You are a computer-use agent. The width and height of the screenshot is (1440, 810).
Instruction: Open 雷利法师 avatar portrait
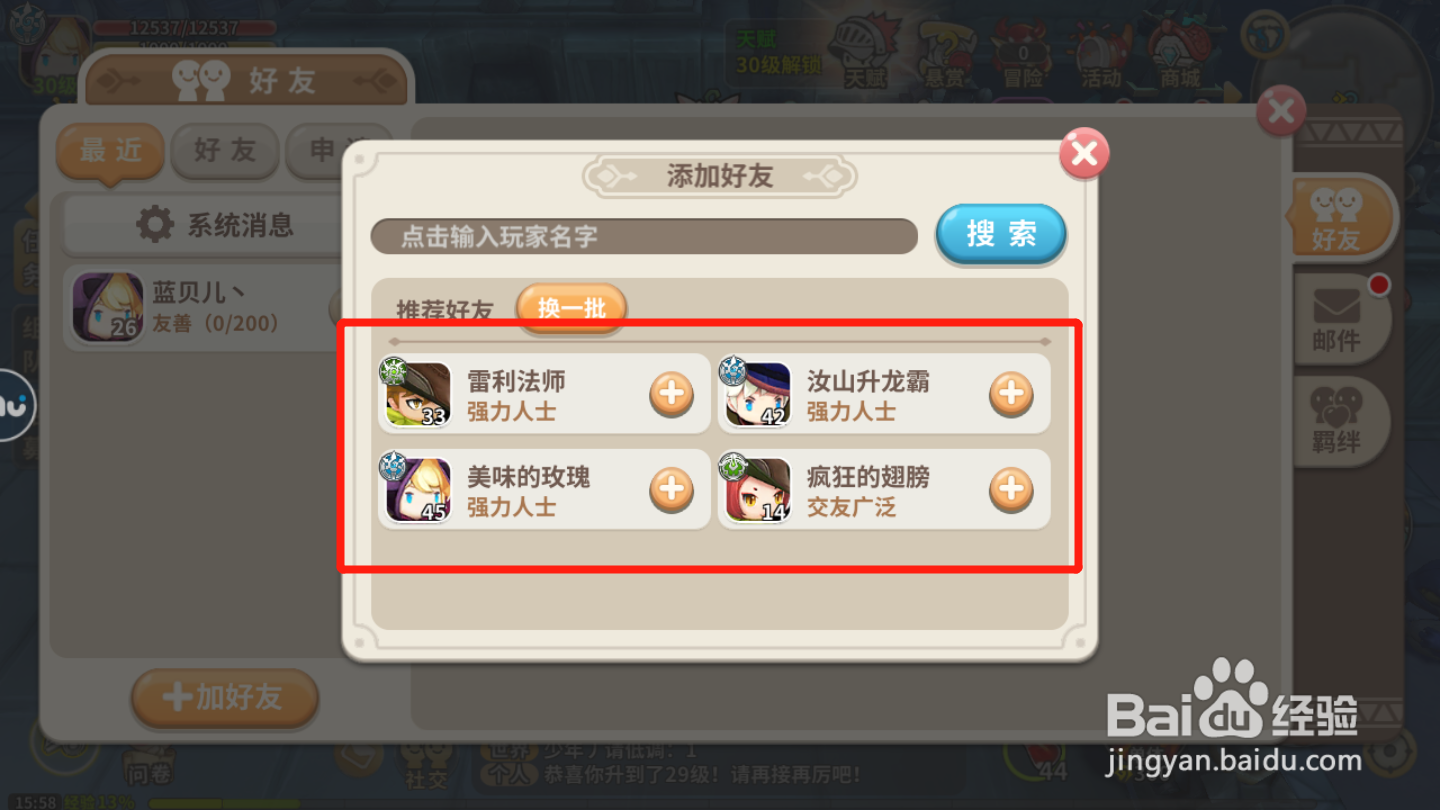(418, 394)
